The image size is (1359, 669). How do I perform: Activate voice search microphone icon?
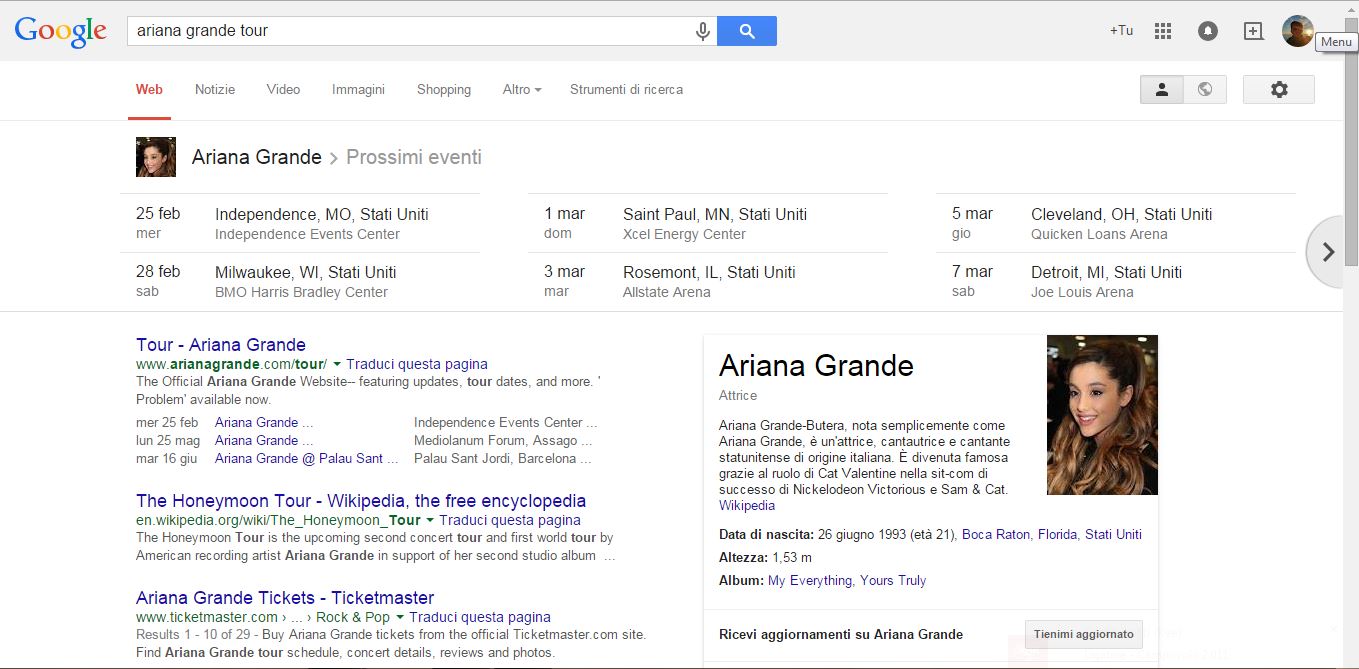coord(703,31)
